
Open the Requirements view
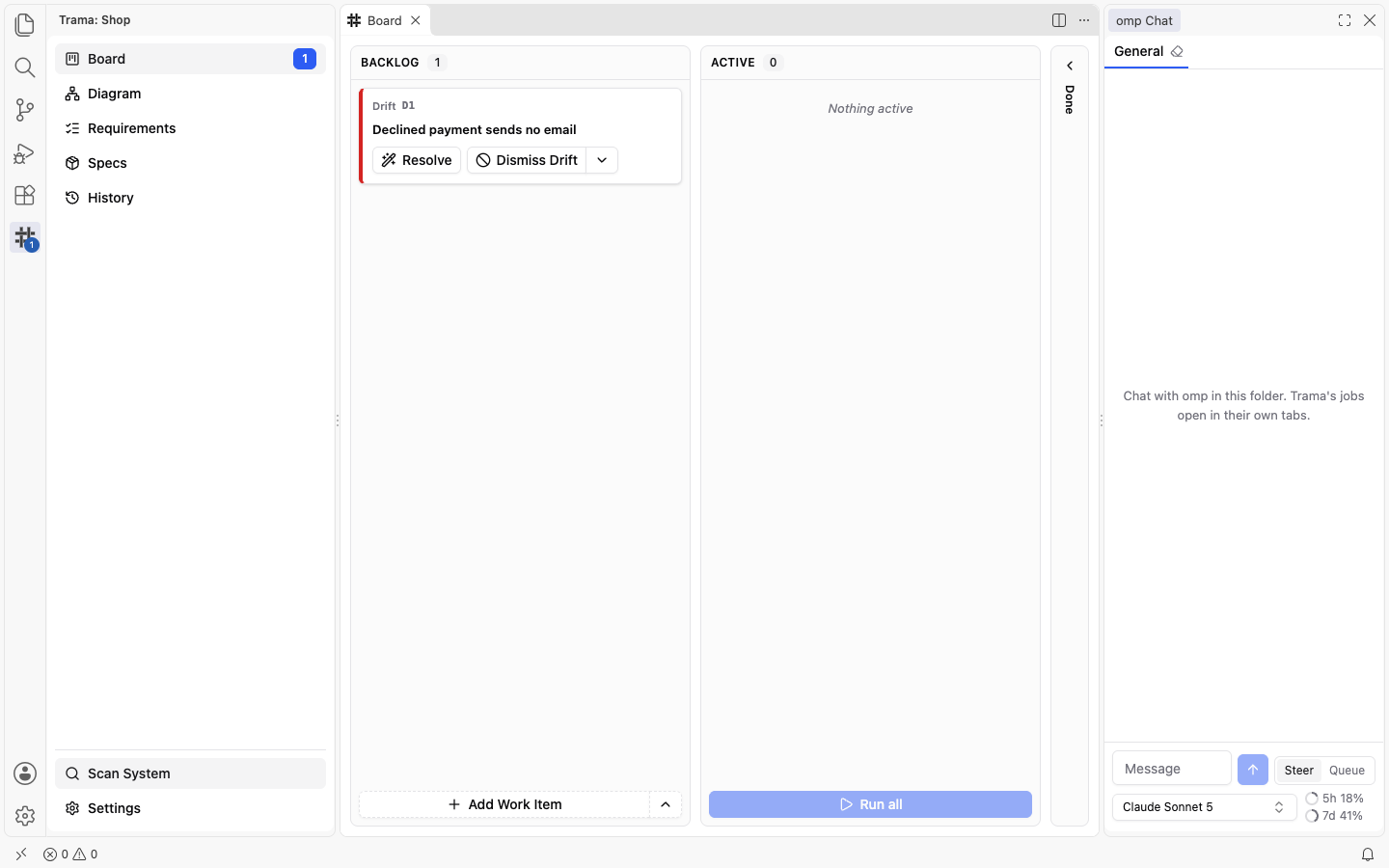190,128
